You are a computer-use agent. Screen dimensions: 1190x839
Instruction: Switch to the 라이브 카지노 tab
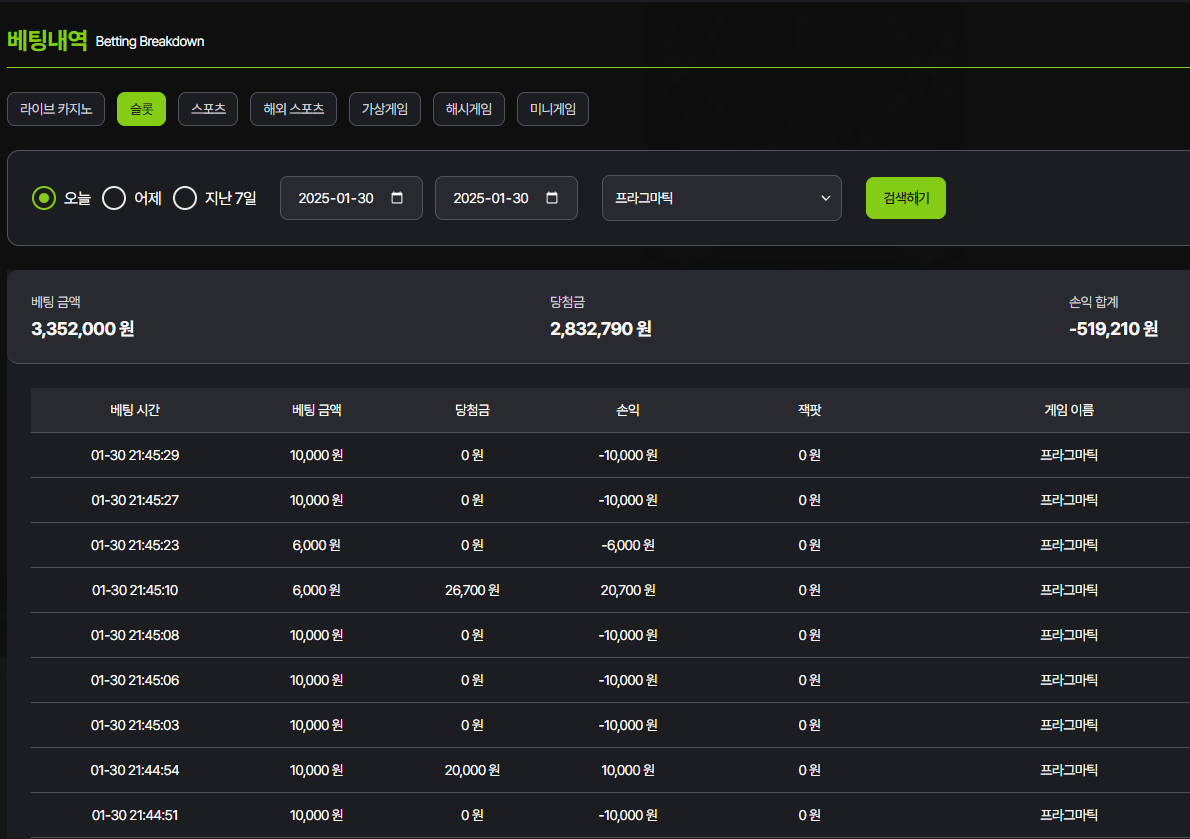coord(56,109)
